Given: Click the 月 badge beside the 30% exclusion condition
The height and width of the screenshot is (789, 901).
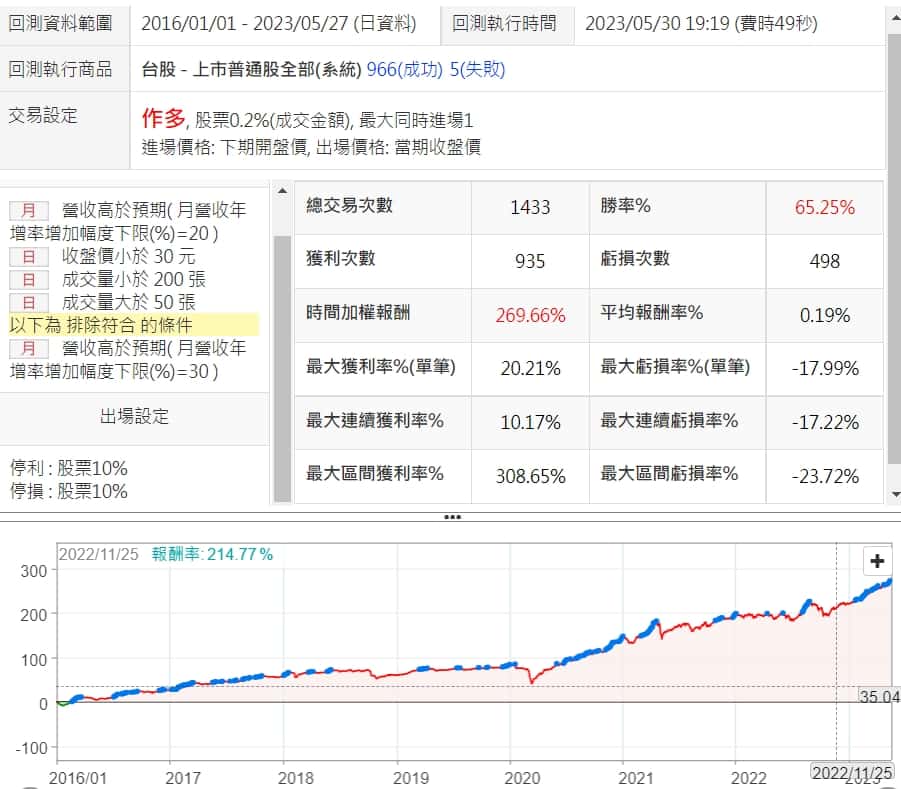Looking at the screenshot, I should 29,349.
